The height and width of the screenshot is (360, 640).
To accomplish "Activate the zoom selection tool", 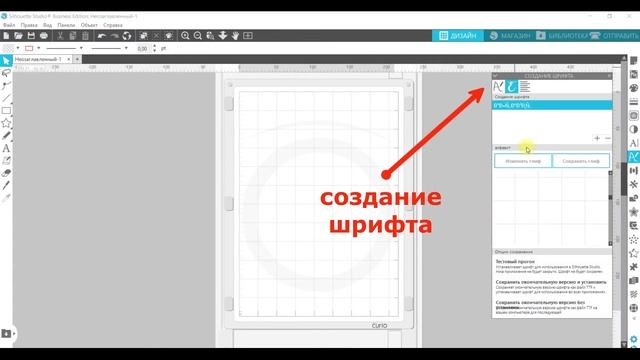I will point(210,36).
